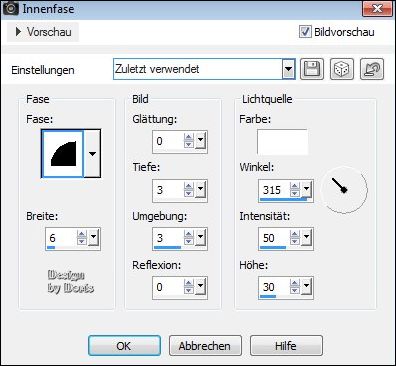The image size is (396, 366).
Task: Click the Intensität value field showing 50
Action: pos(275,238)
